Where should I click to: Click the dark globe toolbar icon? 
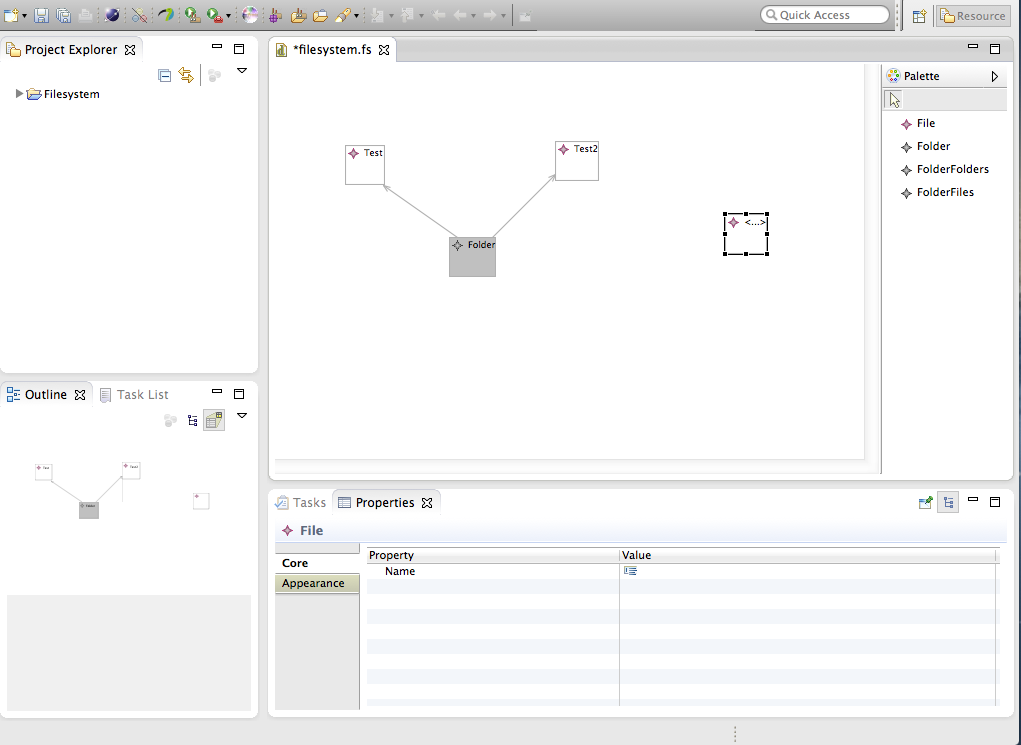tap(112, 15)
